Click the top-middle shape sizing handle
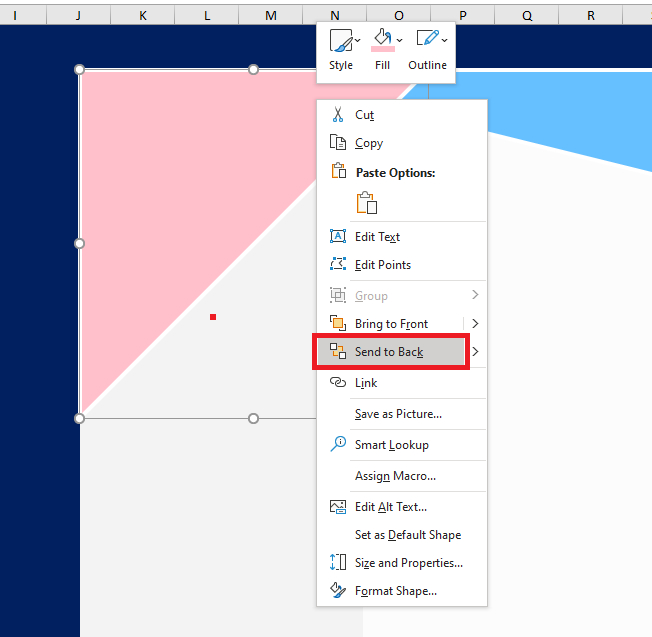This screenshot has height=637, width=652. point(253,69)
